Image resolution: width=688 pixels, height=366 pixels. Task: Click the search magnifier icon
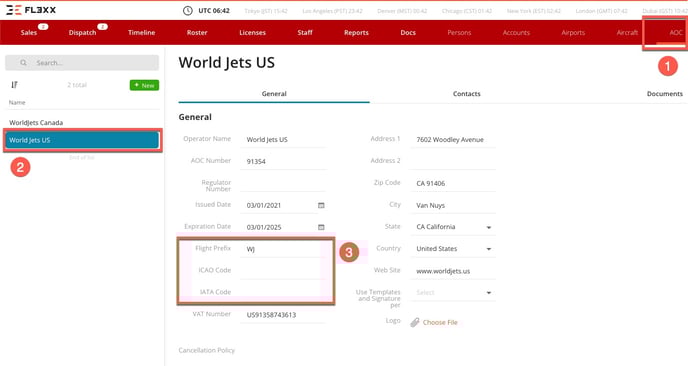coord(23,63)
